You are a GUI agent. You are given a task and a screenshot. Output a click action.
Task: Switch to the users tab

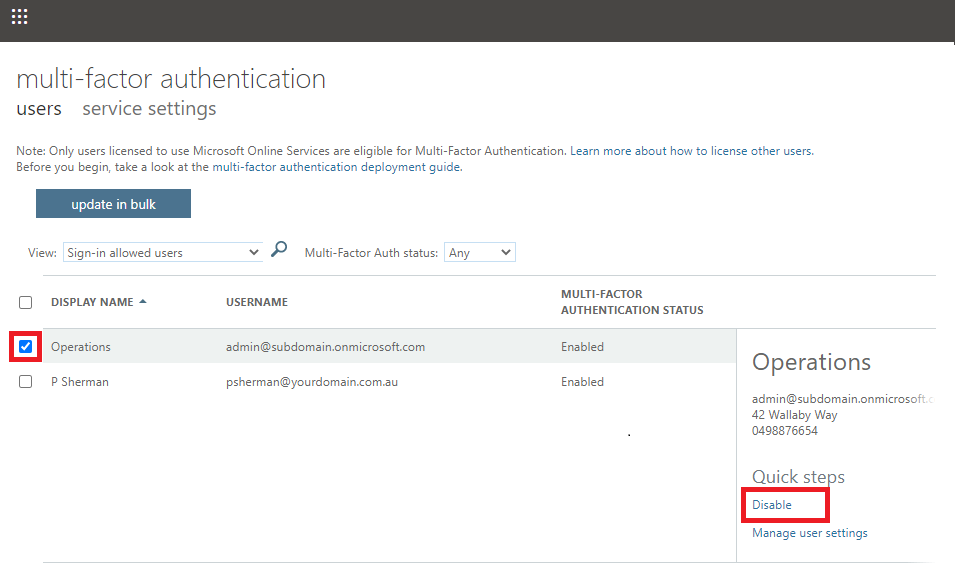[39, 109]
